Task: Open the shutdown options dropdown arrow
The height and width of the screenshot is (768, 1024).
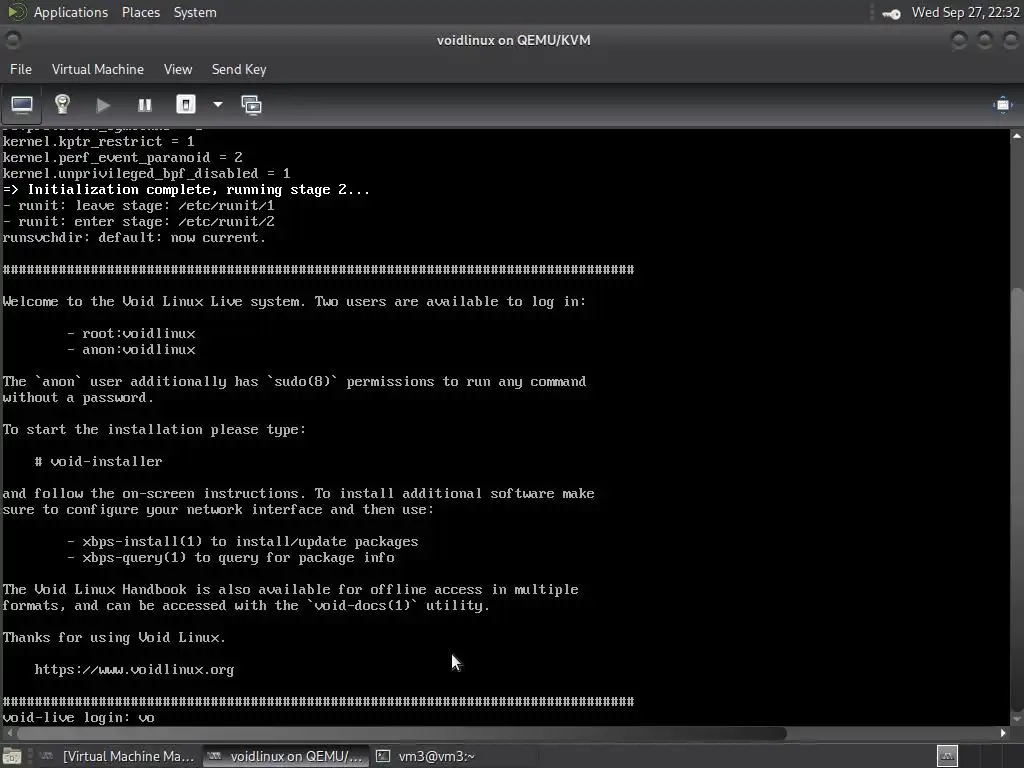Action: tap(217, 104)
